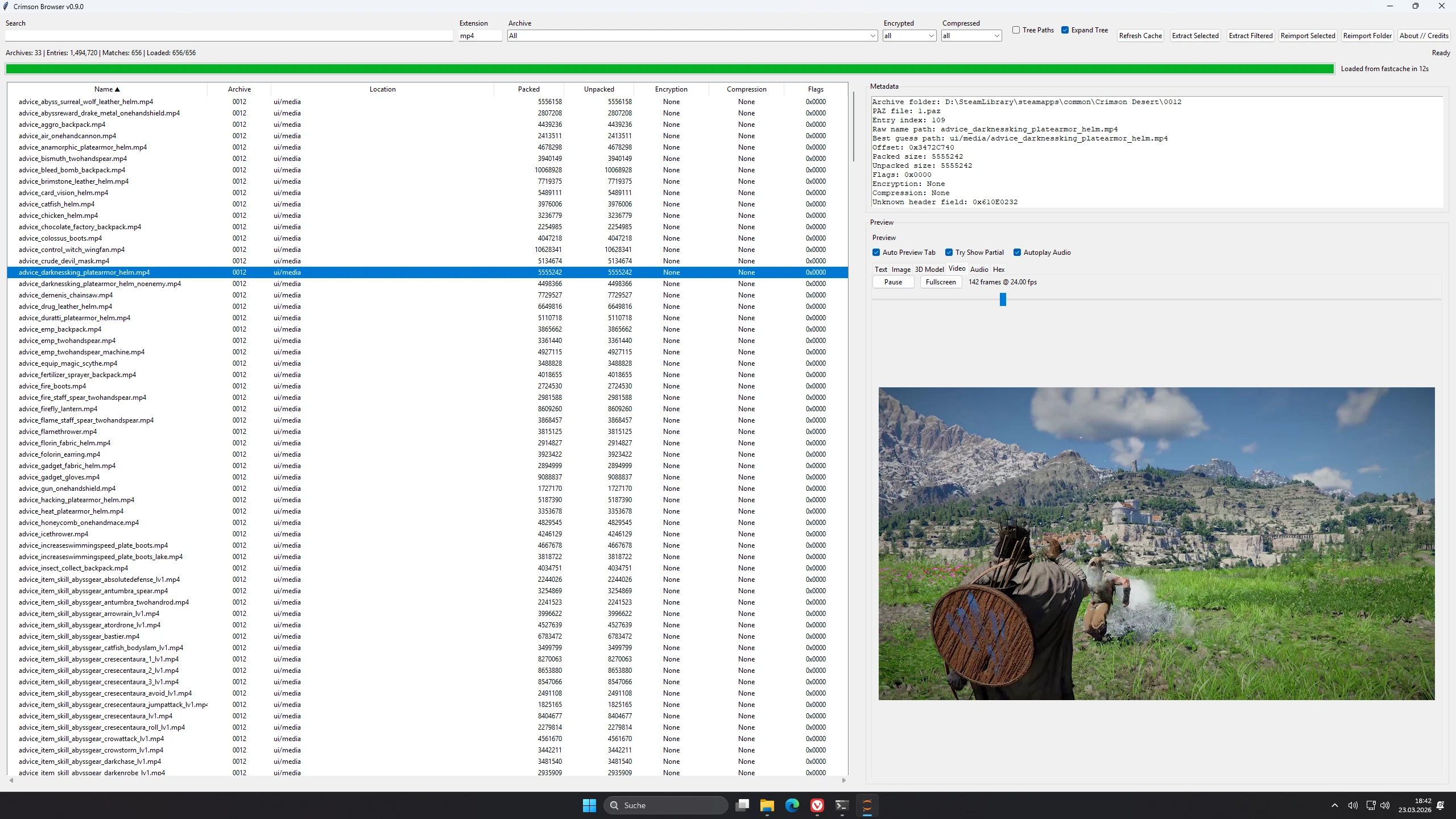Select advice_demenis_chainsaw.mp4 entry
The image size is (1456, 819).
(427, 295)
